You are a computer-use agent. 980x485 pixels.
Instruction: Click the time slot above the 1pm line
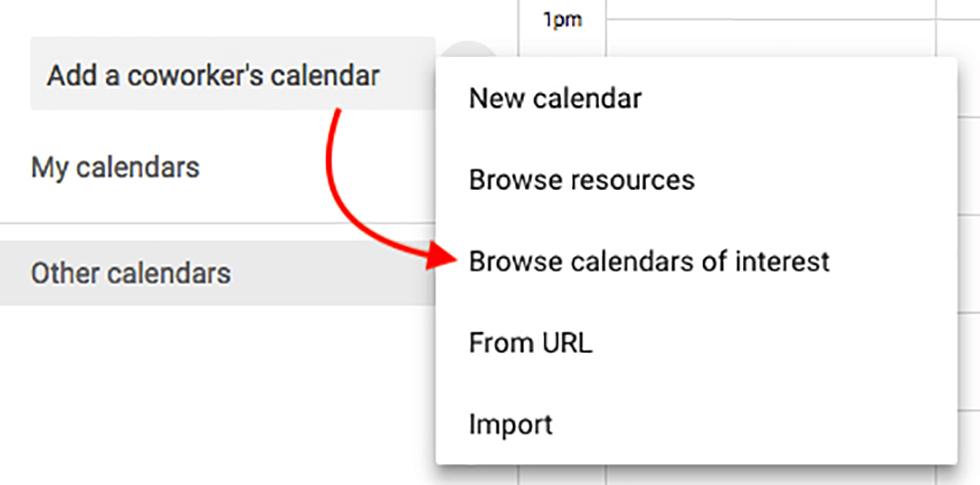[770, 7]
